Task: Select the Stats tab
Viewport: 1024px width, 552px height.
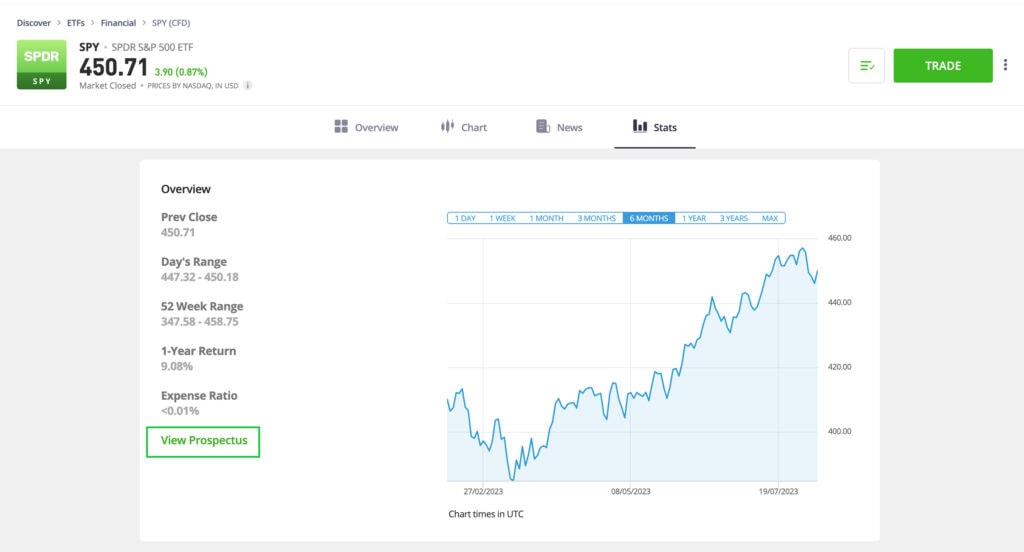Action: (654, 127)
